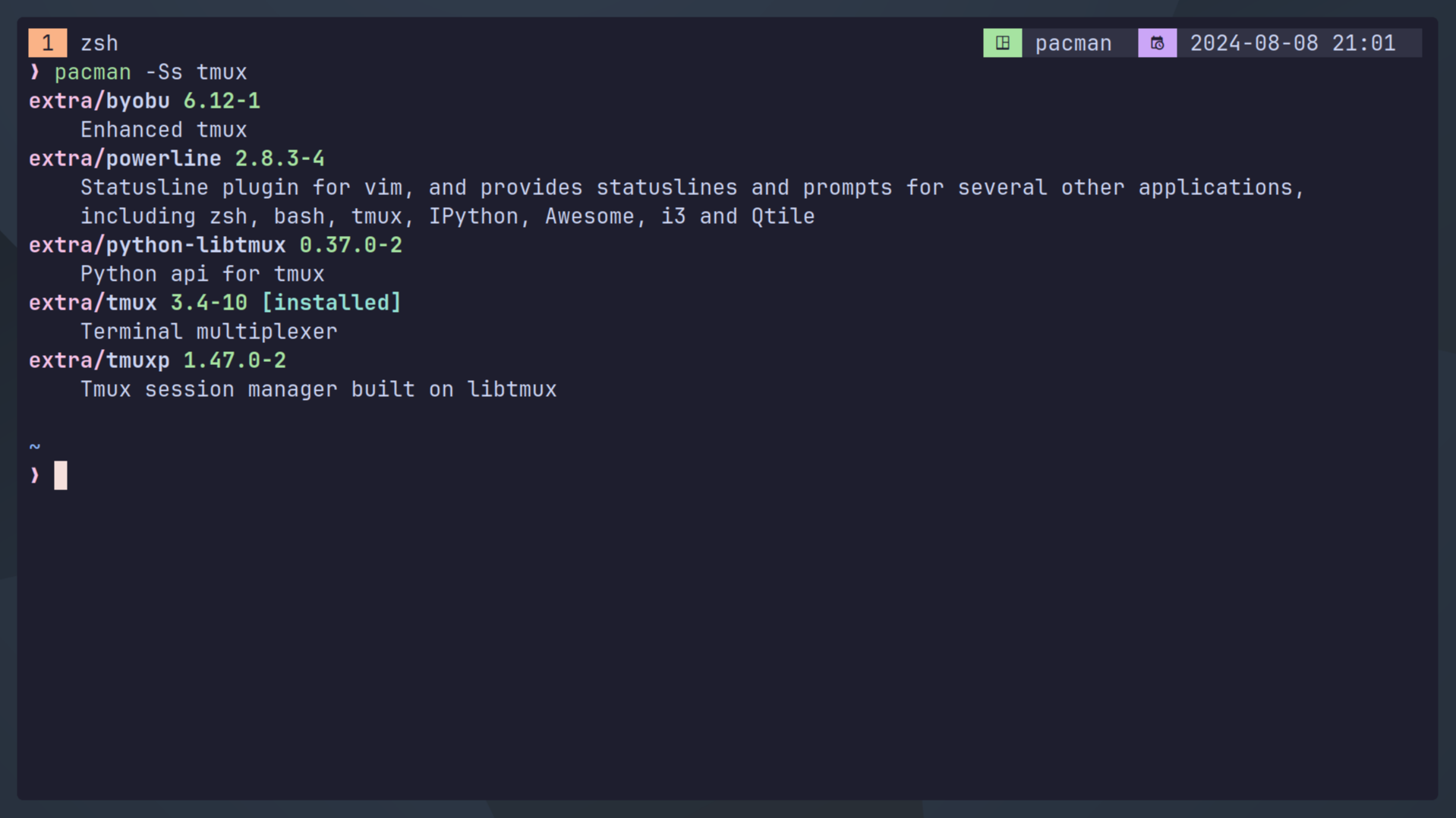Click the pacman session name label
This screenshot has height=818, width=1456.
click(1073, 43)
